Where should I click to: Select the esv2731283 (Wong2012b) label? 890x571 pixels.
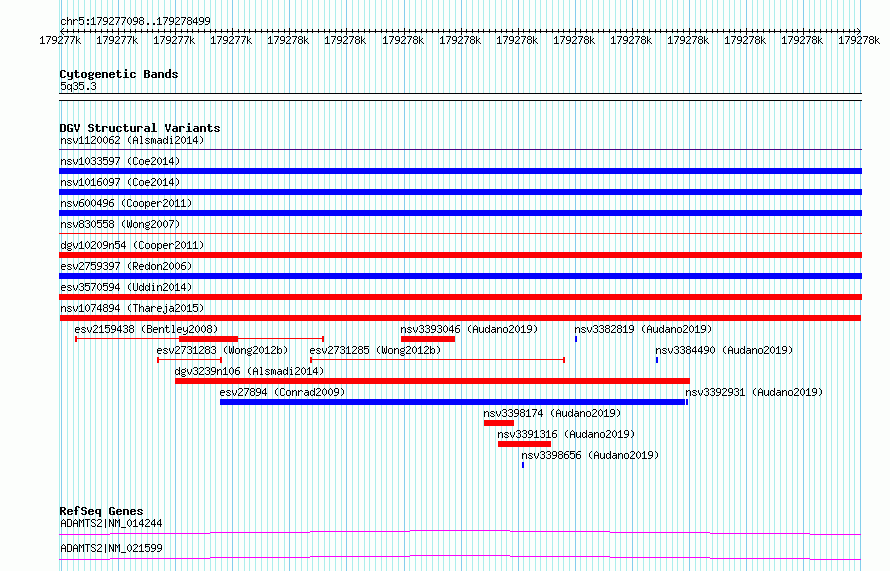(x=222, y=350)
